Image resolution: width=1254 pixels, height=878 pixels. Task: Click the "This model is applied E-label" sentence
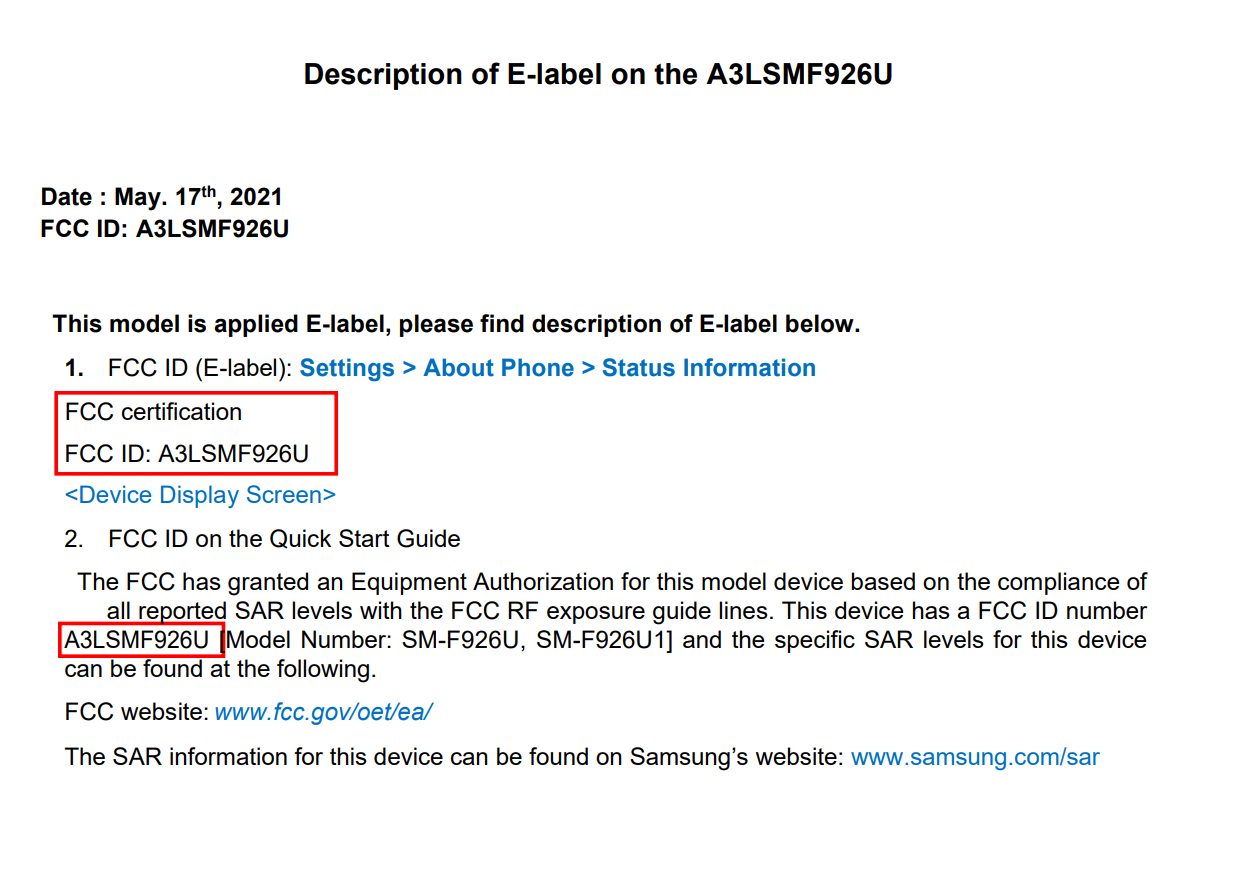[x=456, y=324]
